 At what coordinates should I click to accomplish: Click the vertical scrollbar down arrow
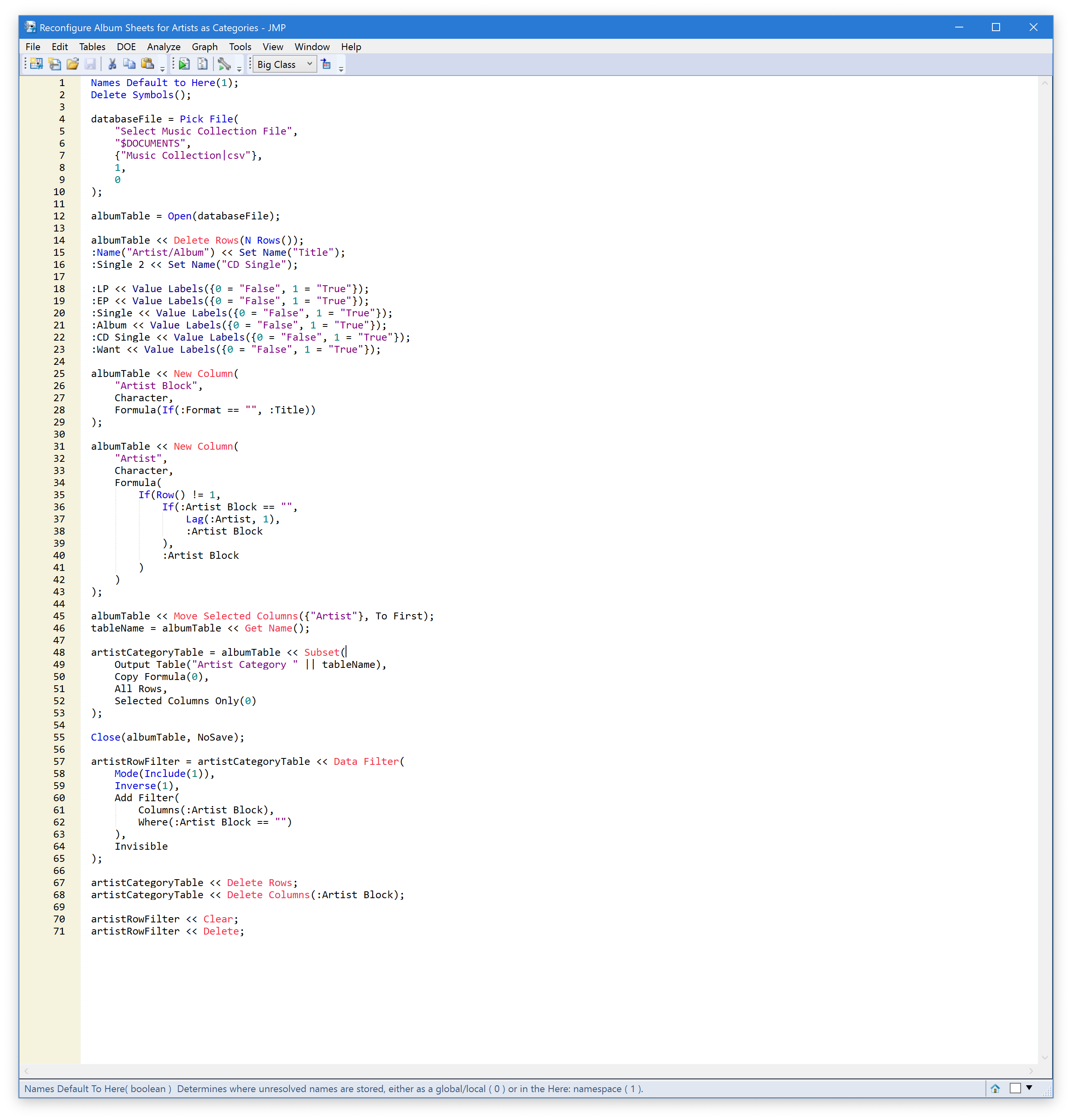click(1045, 1058)
